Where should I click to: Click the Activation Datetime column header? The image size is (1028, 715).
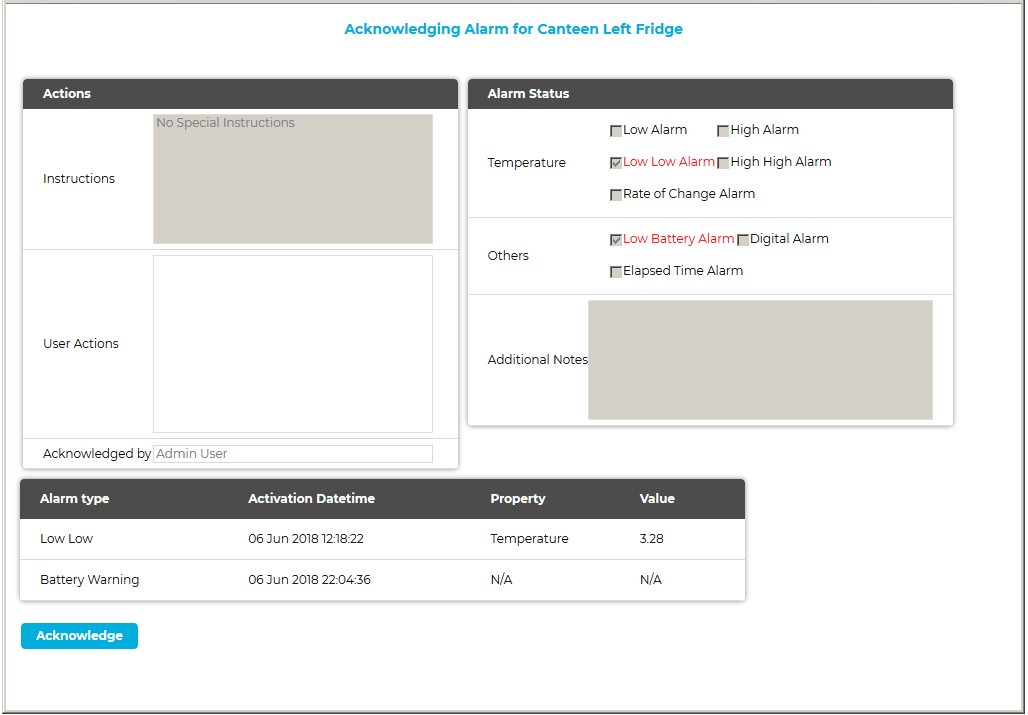point(311,499)
